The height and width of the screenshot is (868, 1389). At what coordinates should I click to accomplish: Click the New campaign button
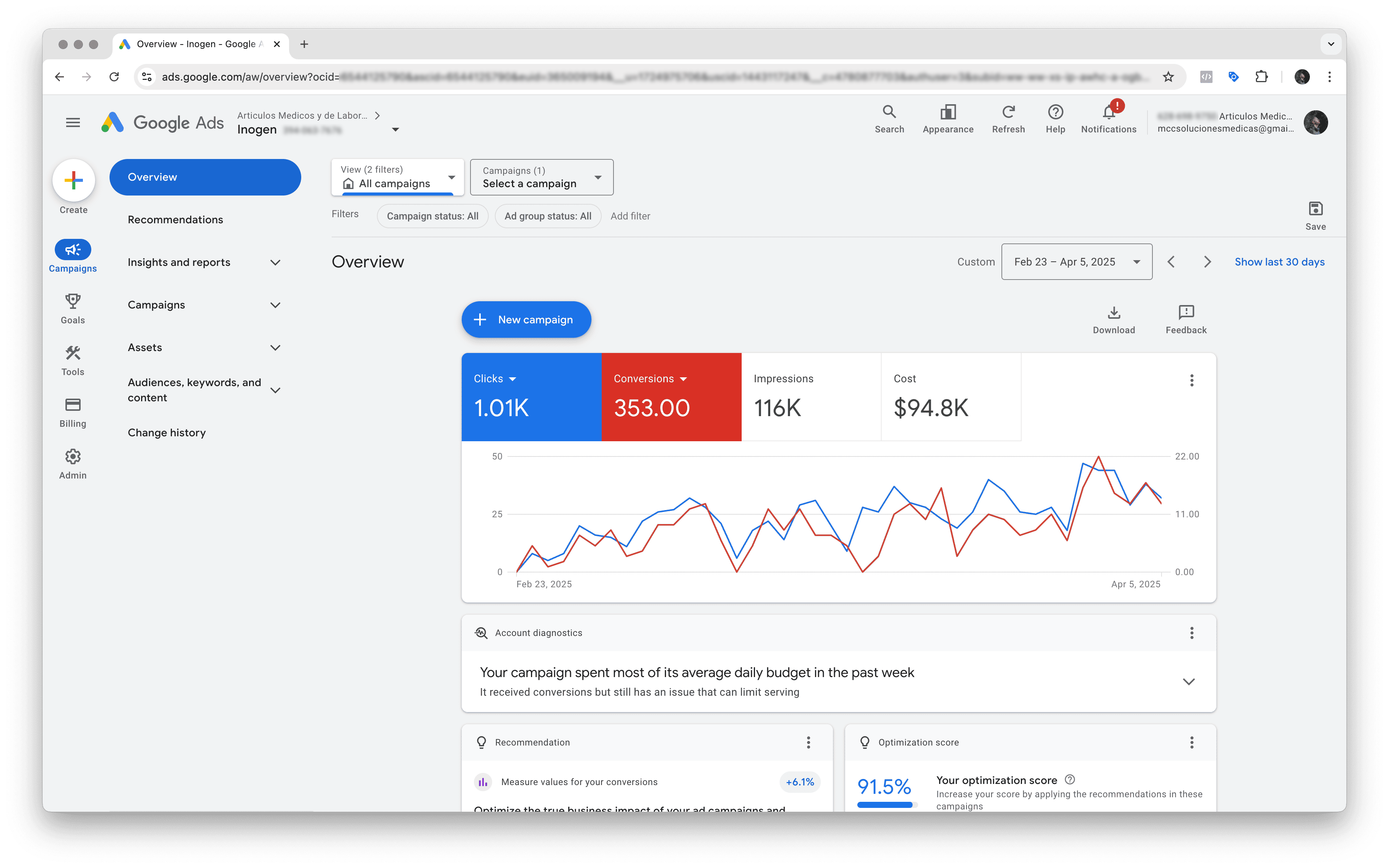pos(526,320)
